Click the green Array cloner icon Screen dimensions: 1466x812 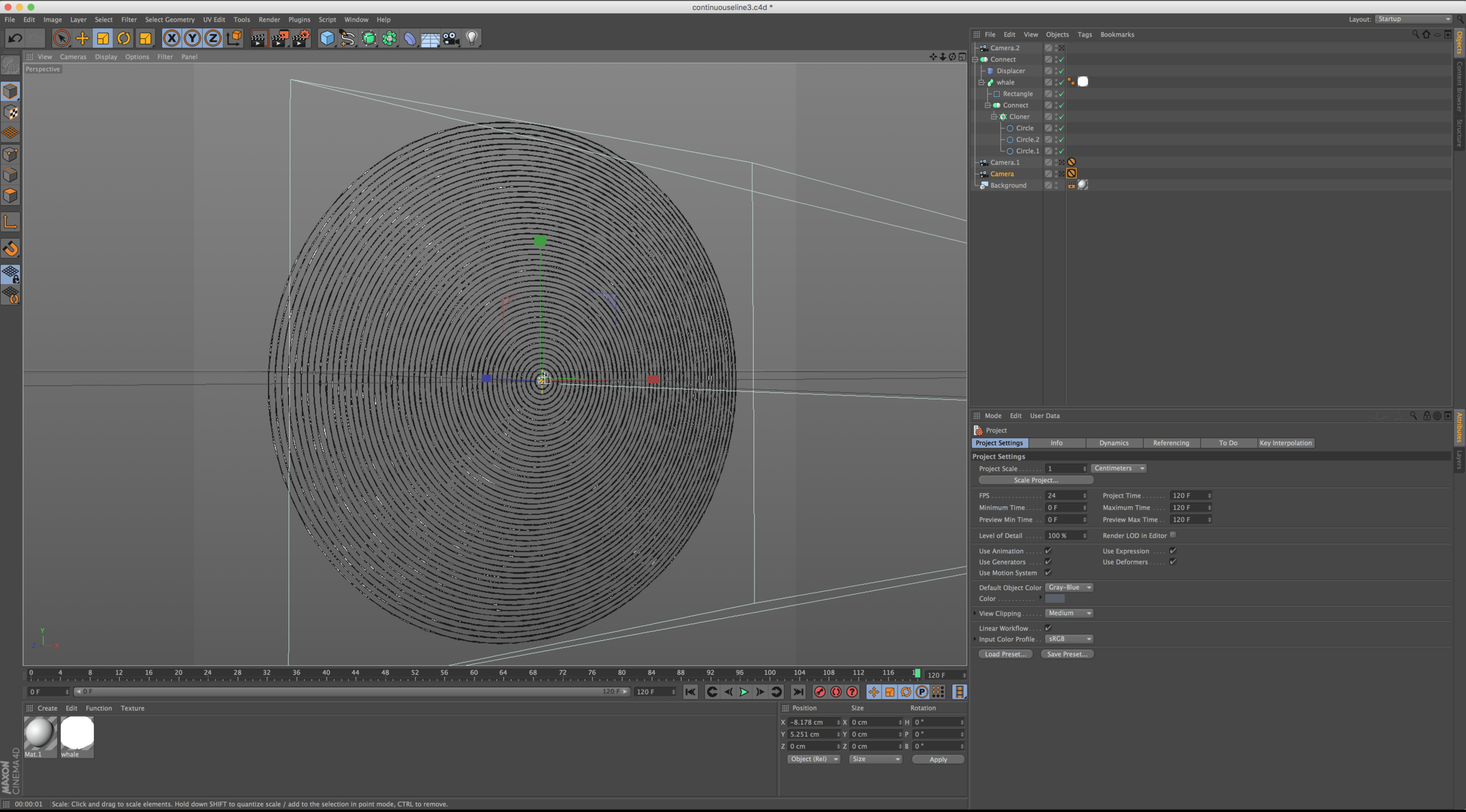pos(389,39)
